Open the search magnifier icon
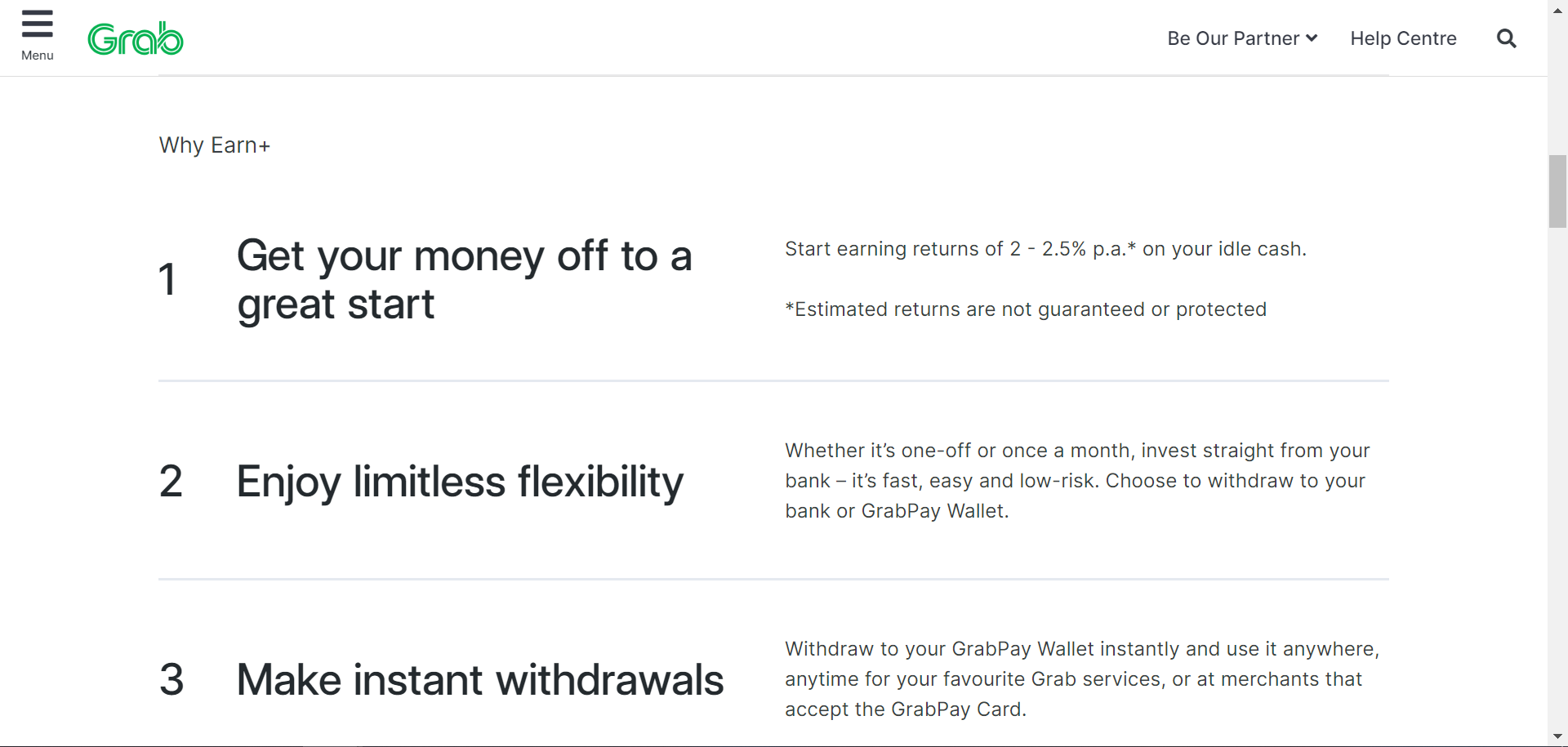This screenshot has height=747, width=1568. [1506, 38]
